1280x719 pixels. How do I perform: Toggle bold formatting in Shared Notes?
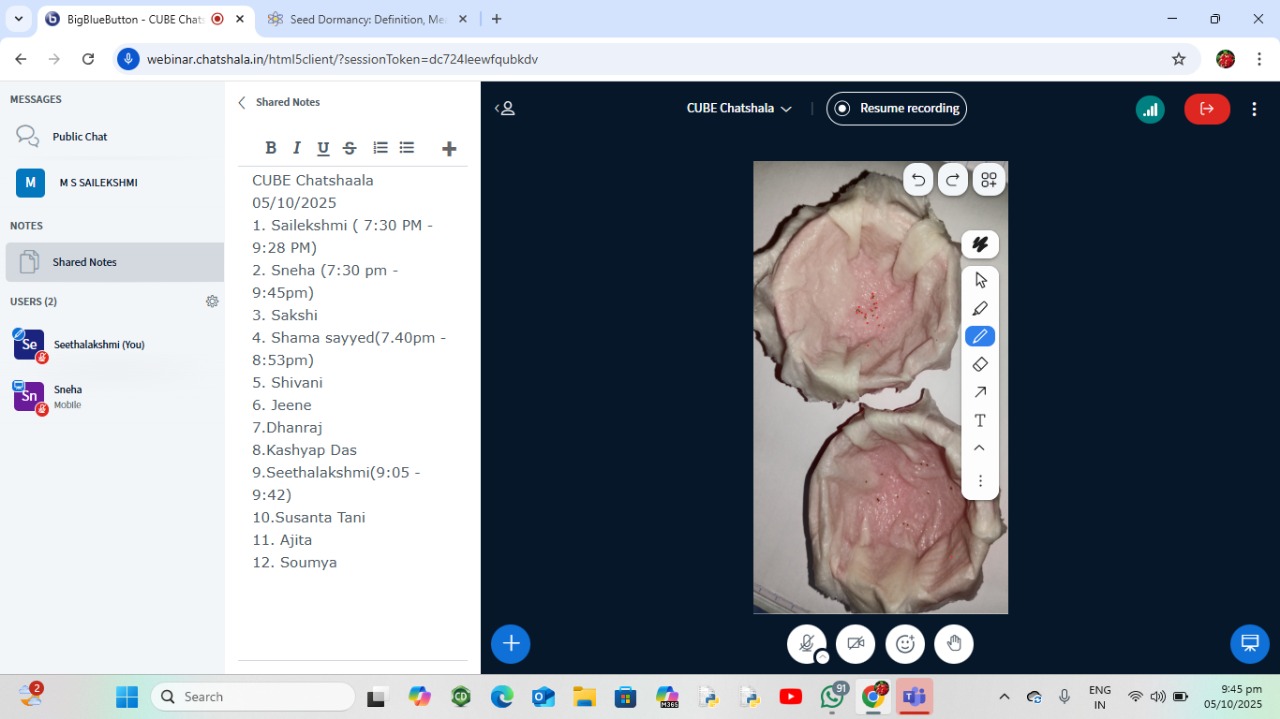tap(270, 148)
